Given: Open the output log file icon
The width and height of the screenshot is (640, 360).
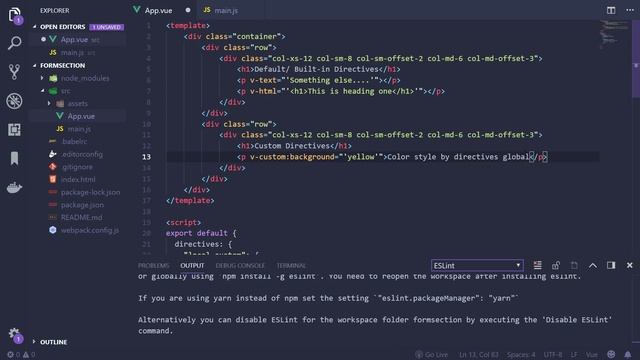Looking at the screenshot, I should (x=574, y=265).
